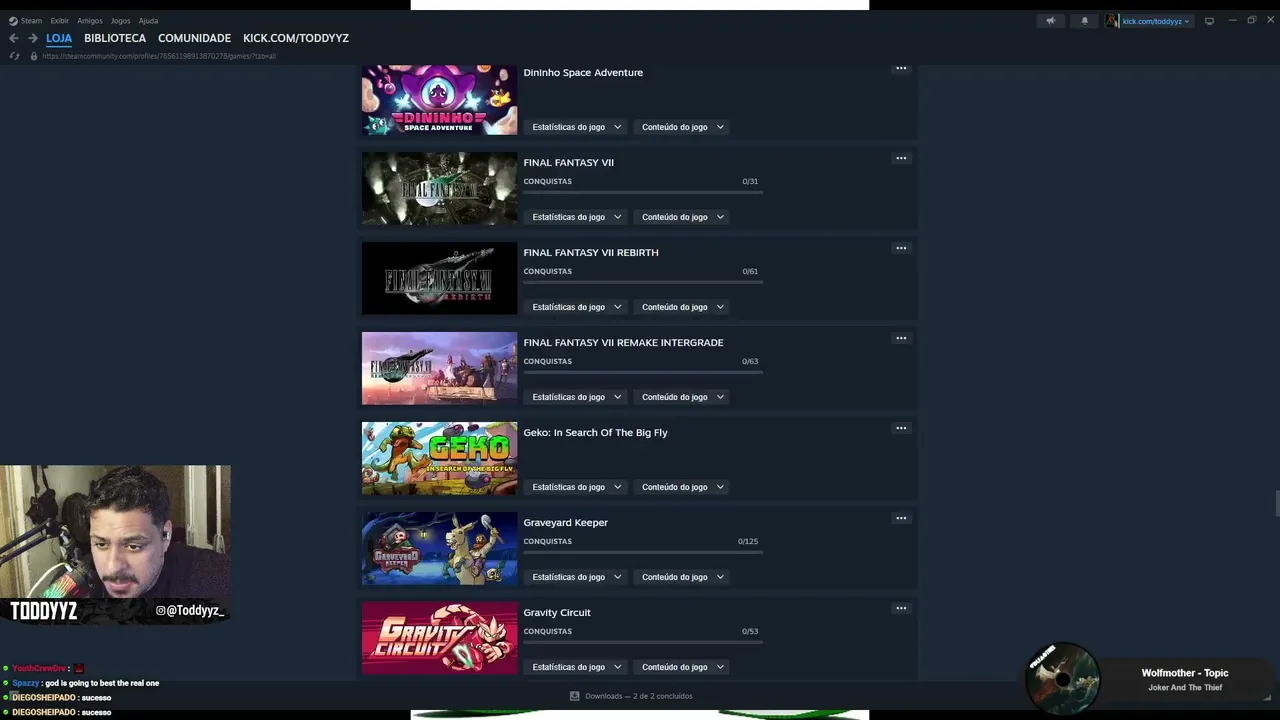Expand Conteúdo do jogo for Graveyard Keeper
This screenshot has height=720, width=1280.
pos(683,577)
